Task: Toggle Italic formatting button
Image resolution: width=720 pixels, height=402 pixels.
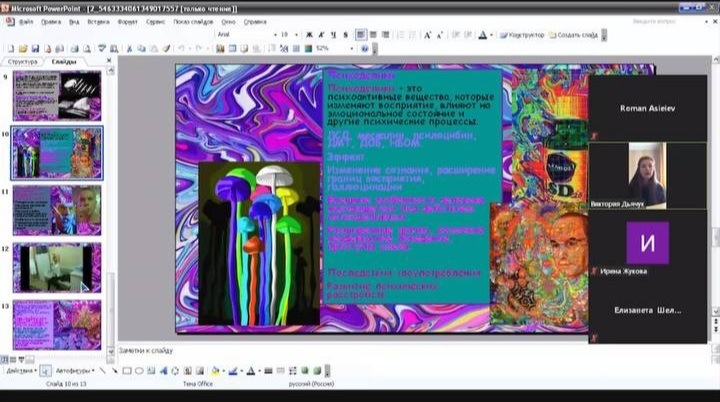Action: (316, 34)
